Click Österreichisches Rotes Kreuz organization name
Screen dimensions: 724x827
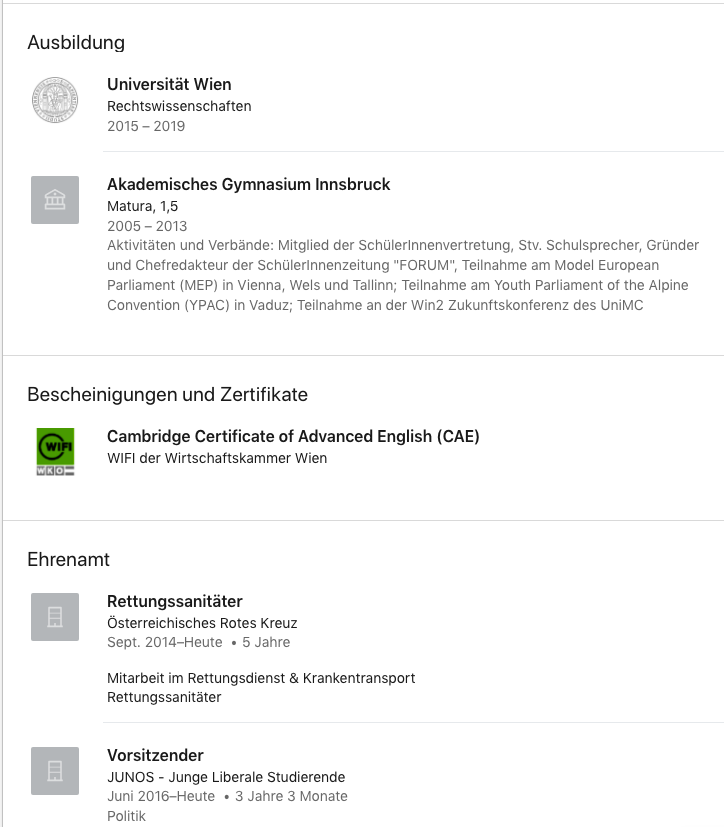202,623
